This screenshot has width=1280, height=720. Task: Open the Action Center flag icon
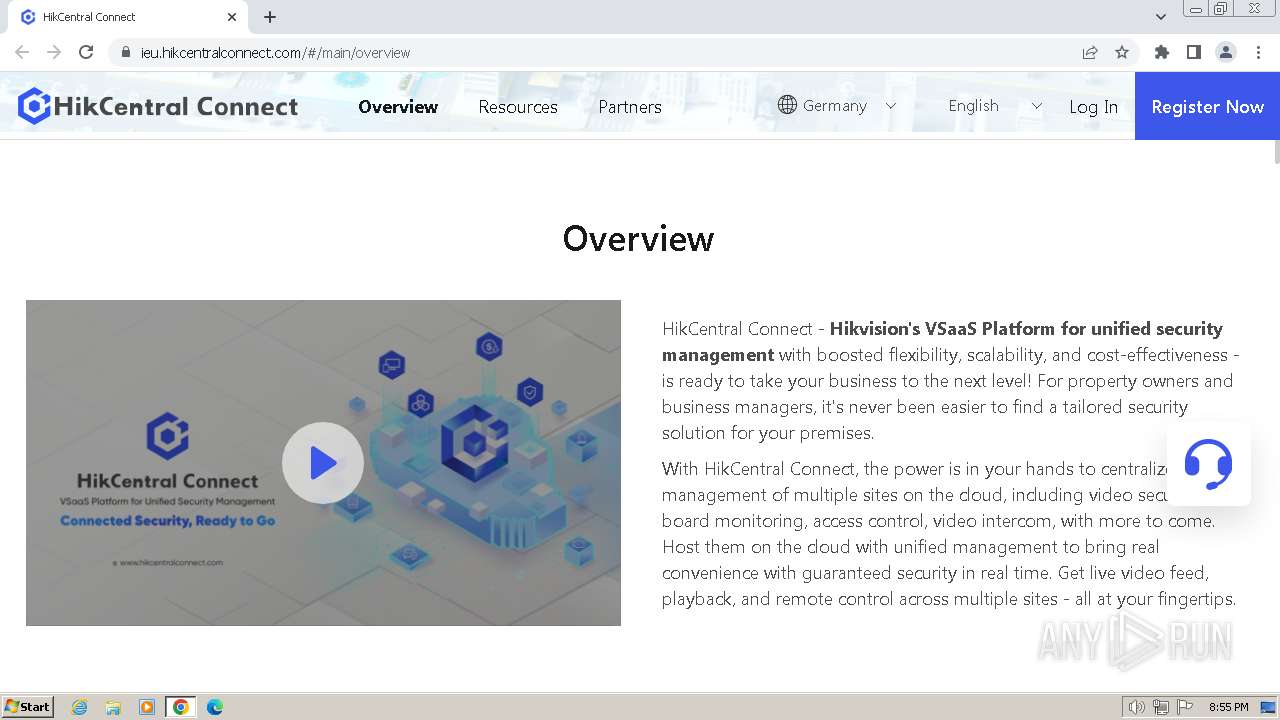[1185, 707]
